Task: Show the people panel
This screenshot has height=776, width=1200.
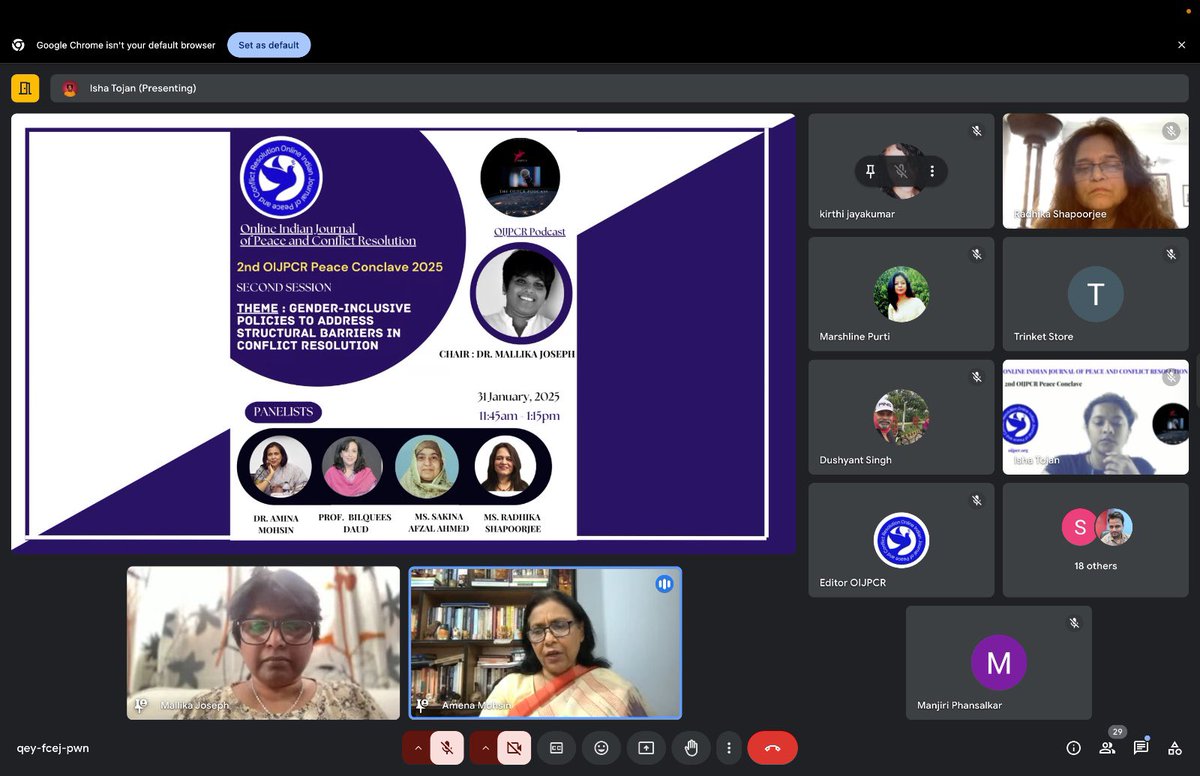Action: 1107,748
